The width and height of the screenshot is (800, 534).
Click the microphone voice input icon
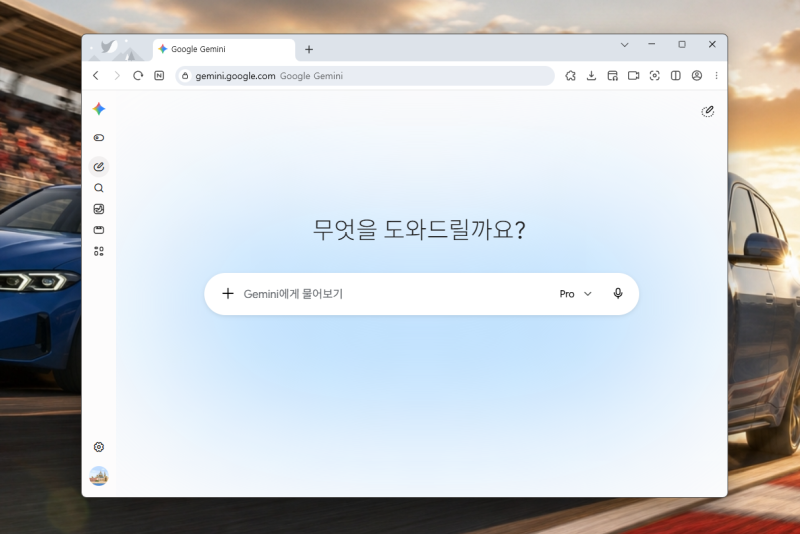click(618, 293)
